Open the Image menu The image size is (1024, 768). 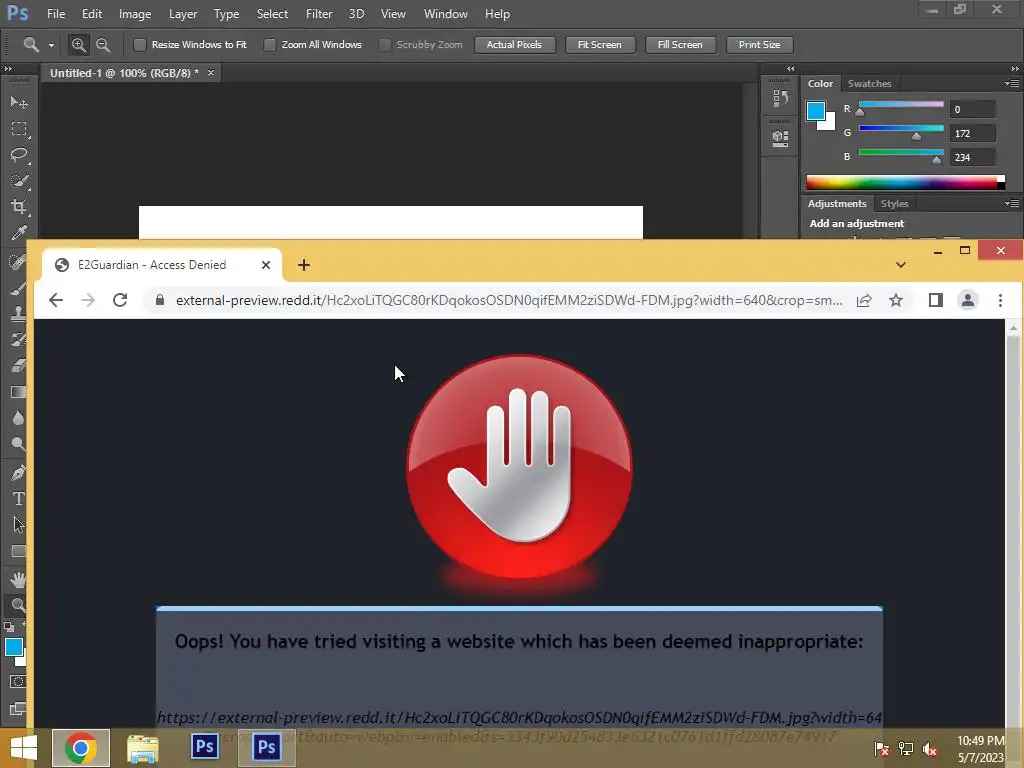click(x=135, y=14)
